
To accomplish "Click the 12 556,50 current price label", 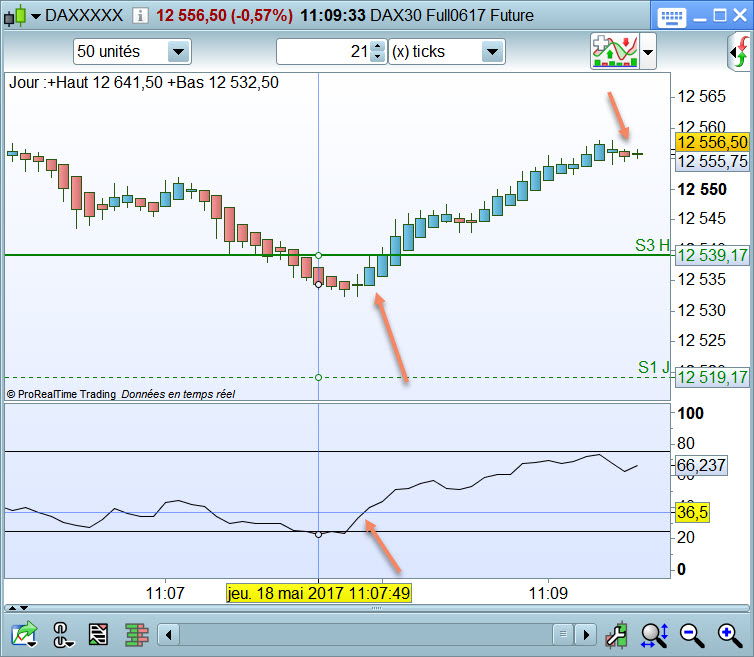I will 712,142.
